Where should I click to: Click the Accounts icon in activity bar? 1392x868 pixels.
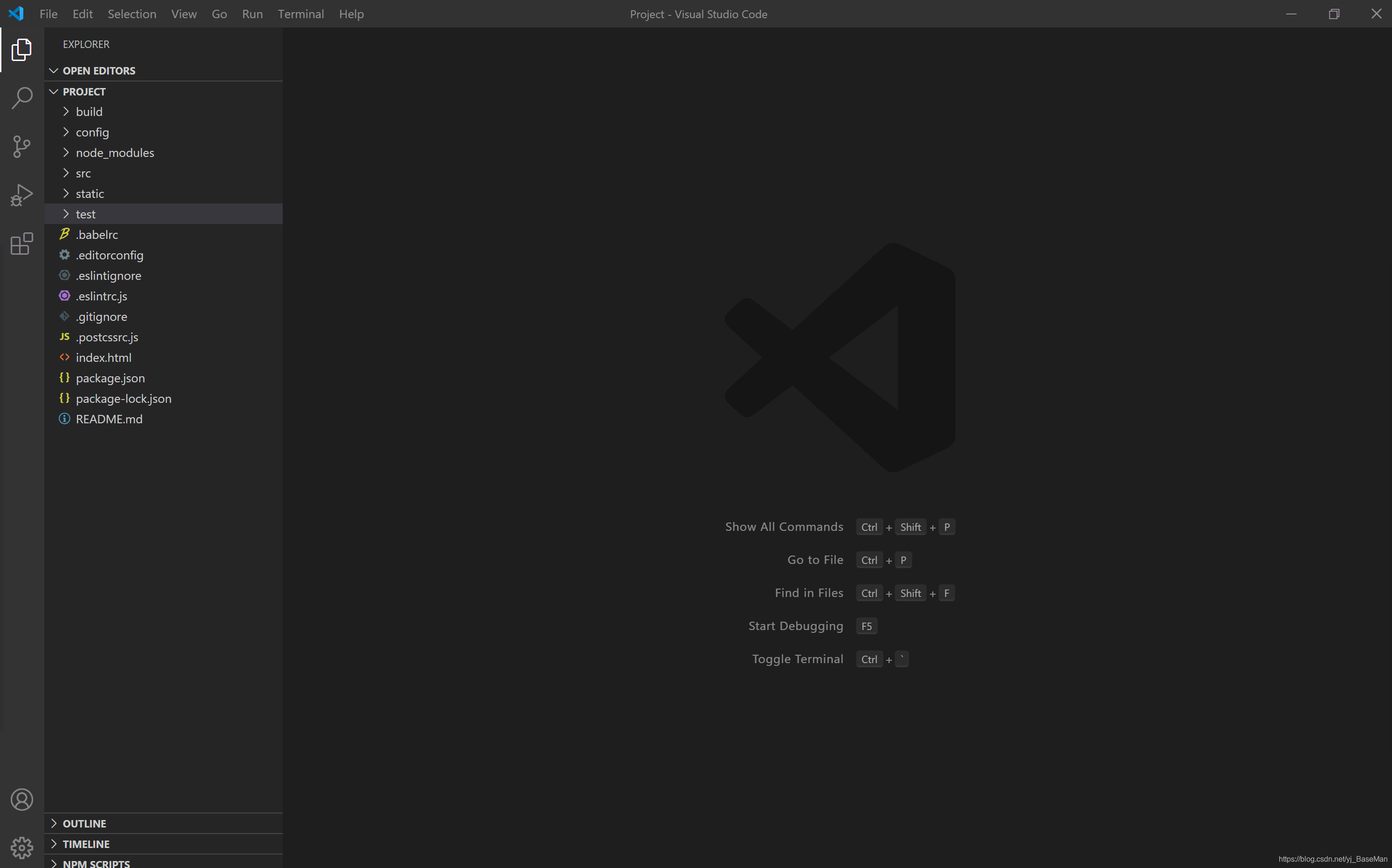(22, 799)
